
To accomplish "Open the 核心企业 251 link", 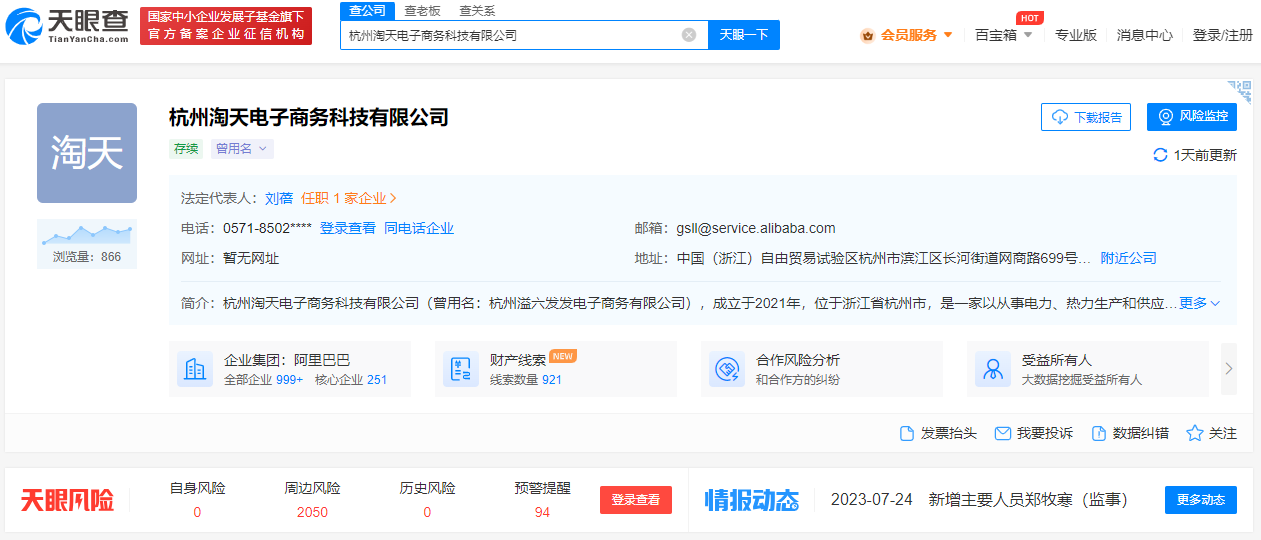I will click(x=351, y=380).
